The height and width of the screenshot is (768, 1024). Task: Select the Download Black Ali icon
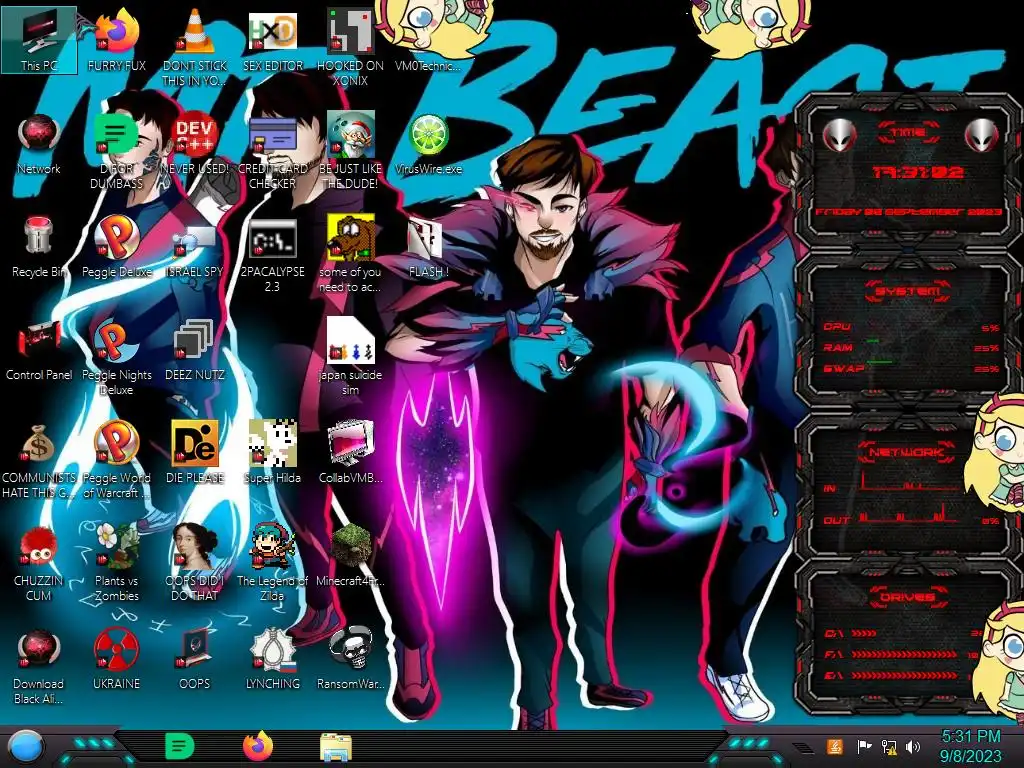[x=39, y=666]
